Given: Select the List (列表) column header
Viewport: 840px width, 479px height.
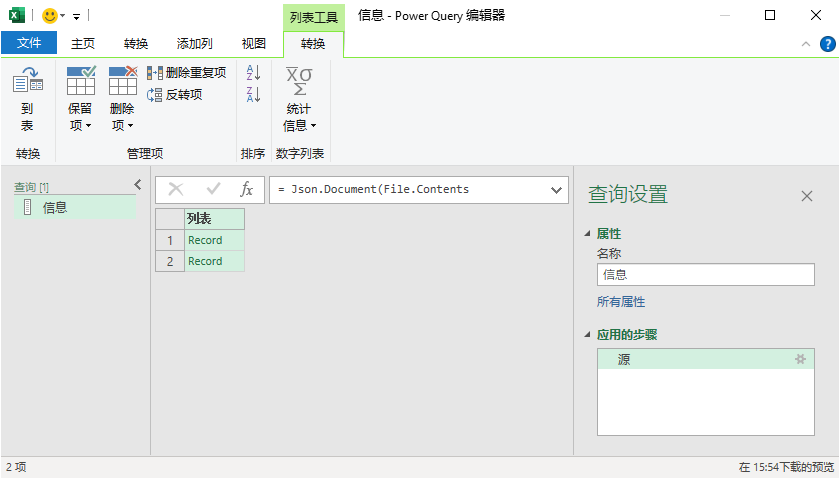Looking at the screenshot, I should [214, 219].
